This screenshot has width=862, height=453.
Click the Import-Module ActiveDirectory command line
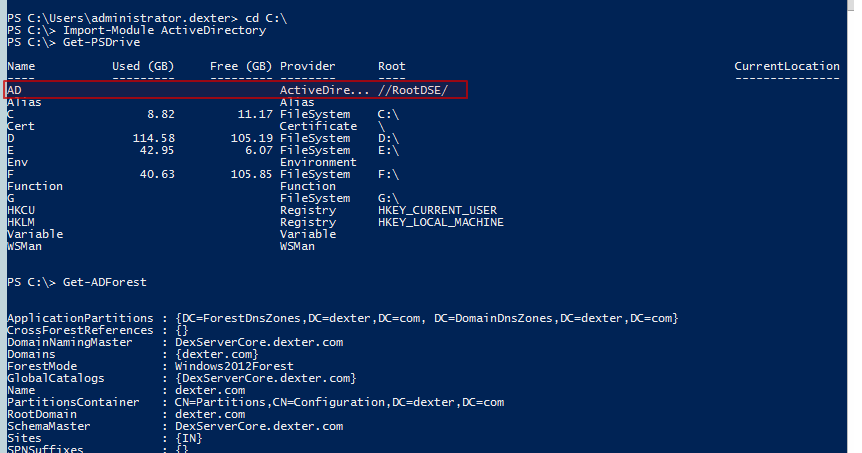(x=136, y=30)
